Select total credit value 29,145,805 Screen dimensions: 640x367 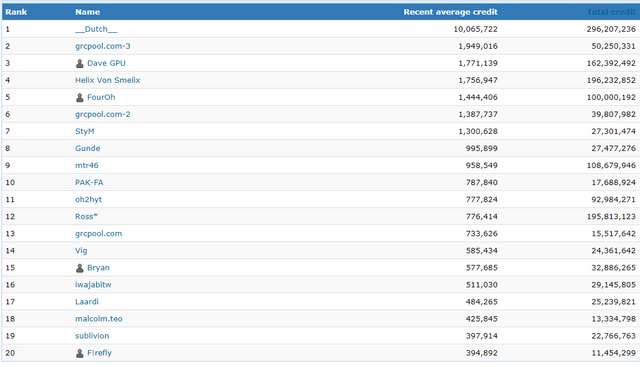(x=613, y=285)
